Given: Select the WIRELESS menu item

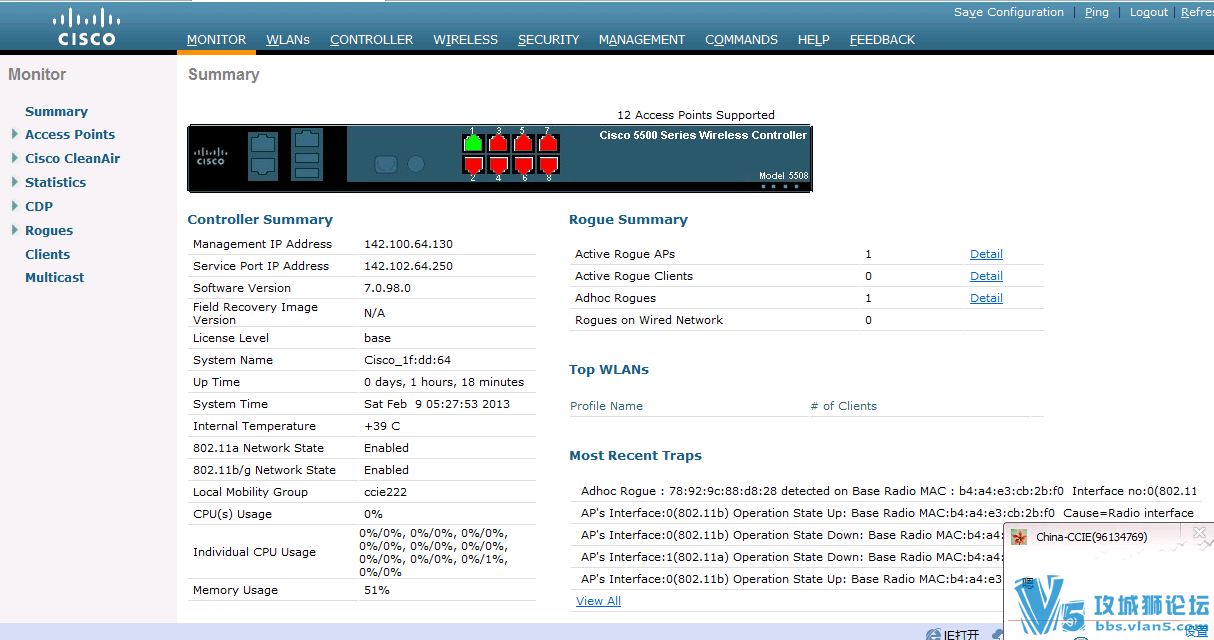Looking at the screenshot, I should 465,40.
